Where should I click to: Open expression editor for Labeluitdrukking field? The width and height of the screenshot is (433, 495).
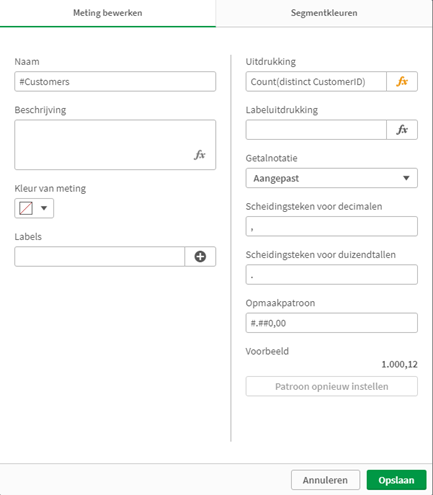[x=402, y=130]
